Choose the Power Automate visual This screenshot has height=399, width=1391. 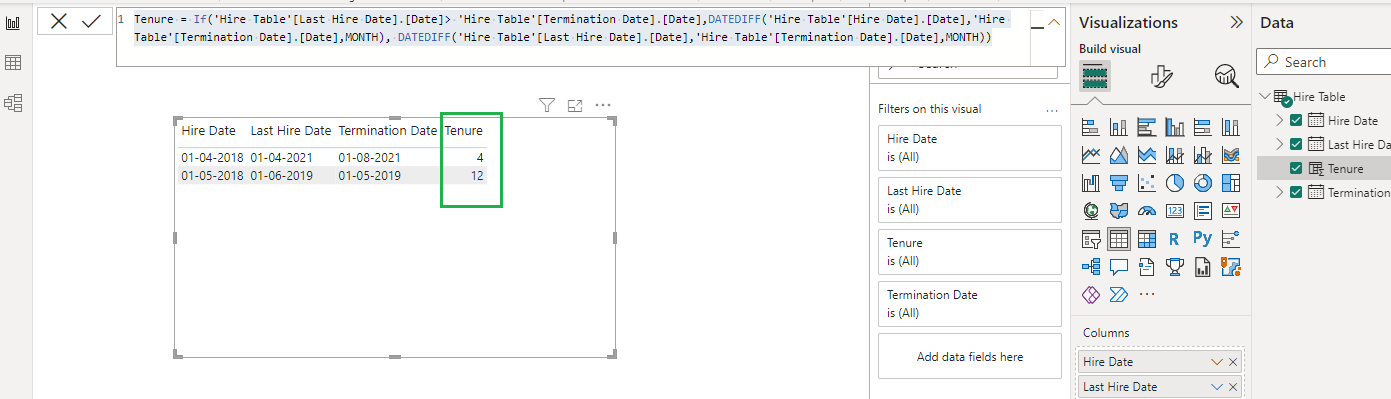pos(1119,295)
